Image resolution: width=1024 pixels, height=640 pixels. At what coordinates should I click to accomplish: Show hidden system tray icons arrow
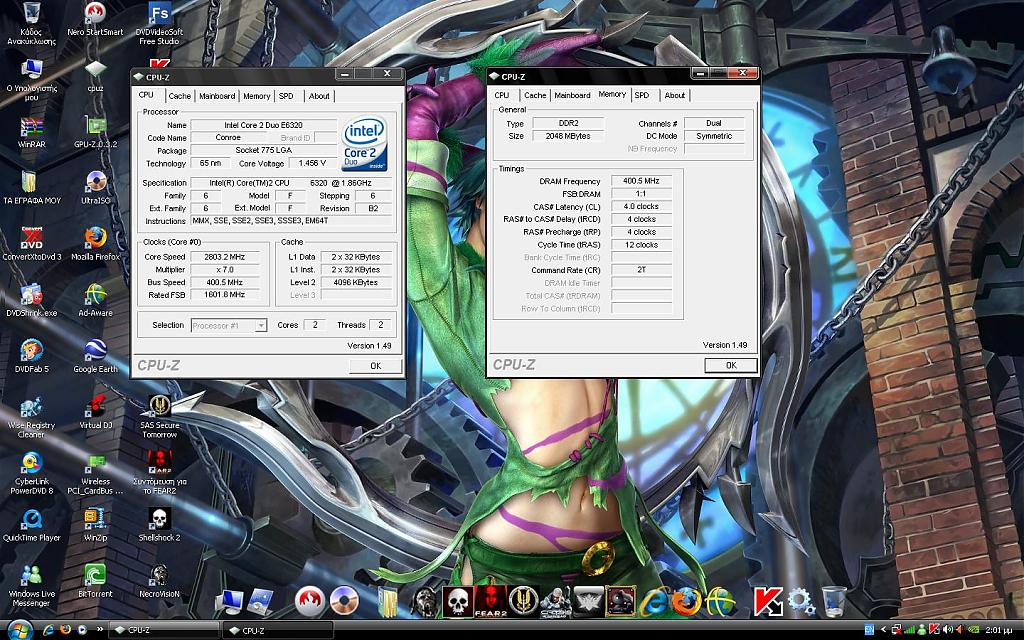(884, 630)
